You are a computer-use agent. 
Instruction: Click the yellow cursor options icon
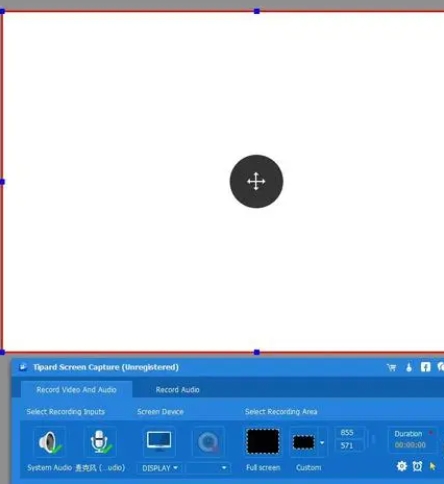pos(433,466)
